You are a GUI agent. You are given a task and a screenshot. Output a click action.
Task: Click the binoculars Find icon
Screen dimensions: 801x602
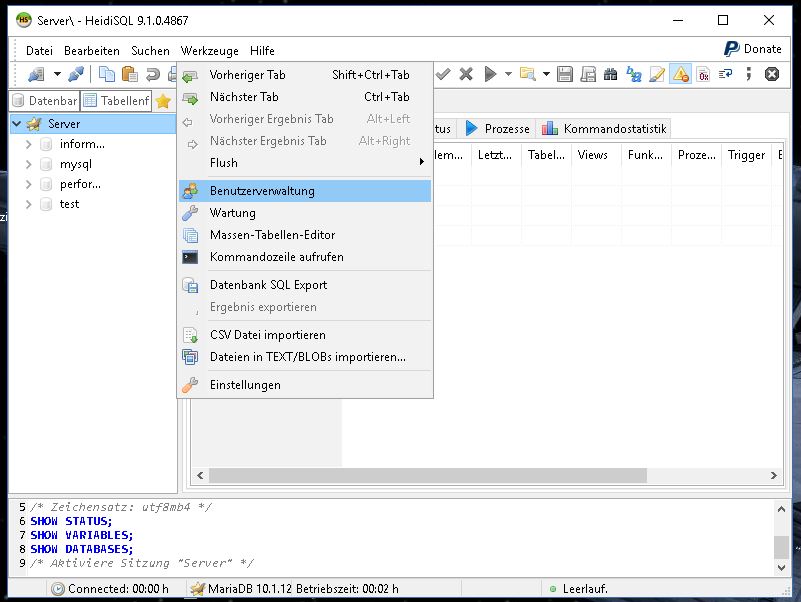coord(610,75)
